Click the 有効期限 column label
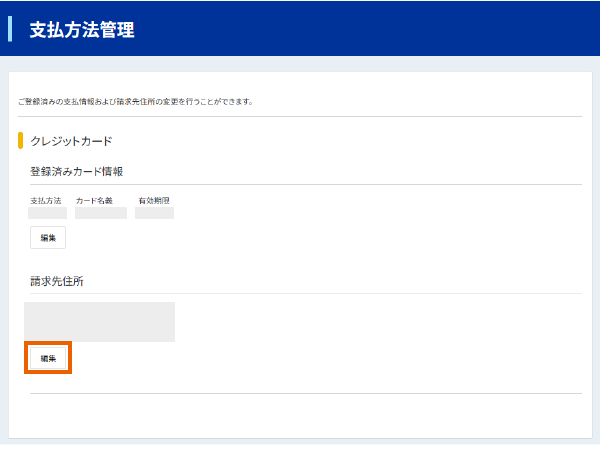The height and width of the screenshot is (457, 600). coord(153,201)
